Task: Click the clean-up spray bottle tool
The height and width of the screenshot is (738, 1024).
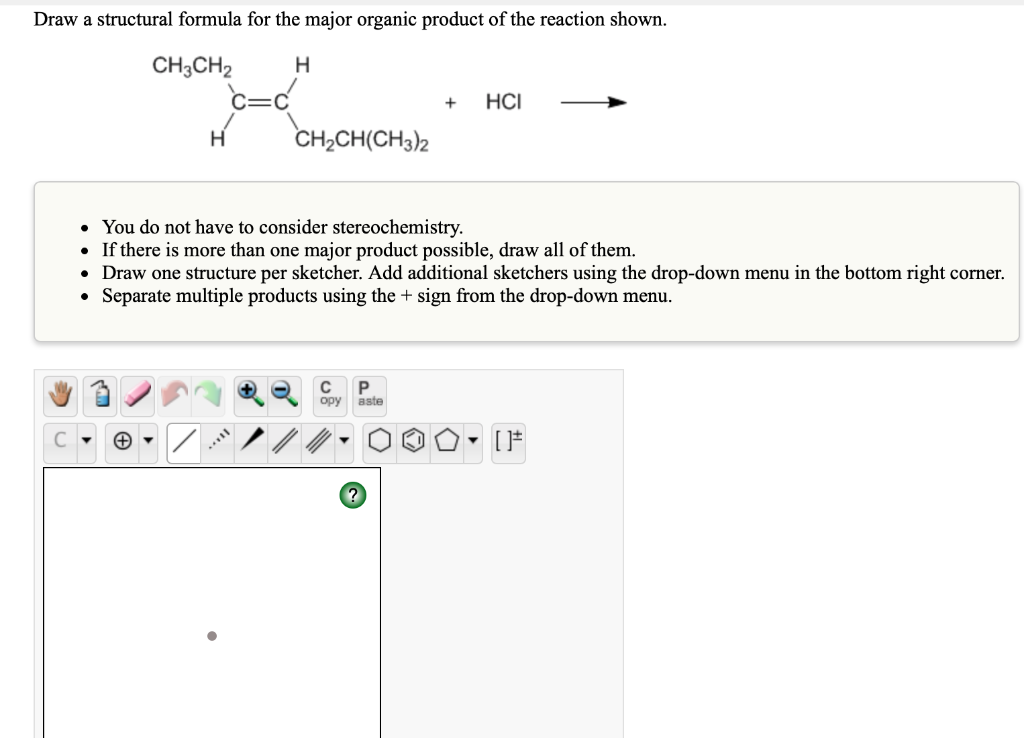Action: (x=99, y=395)
